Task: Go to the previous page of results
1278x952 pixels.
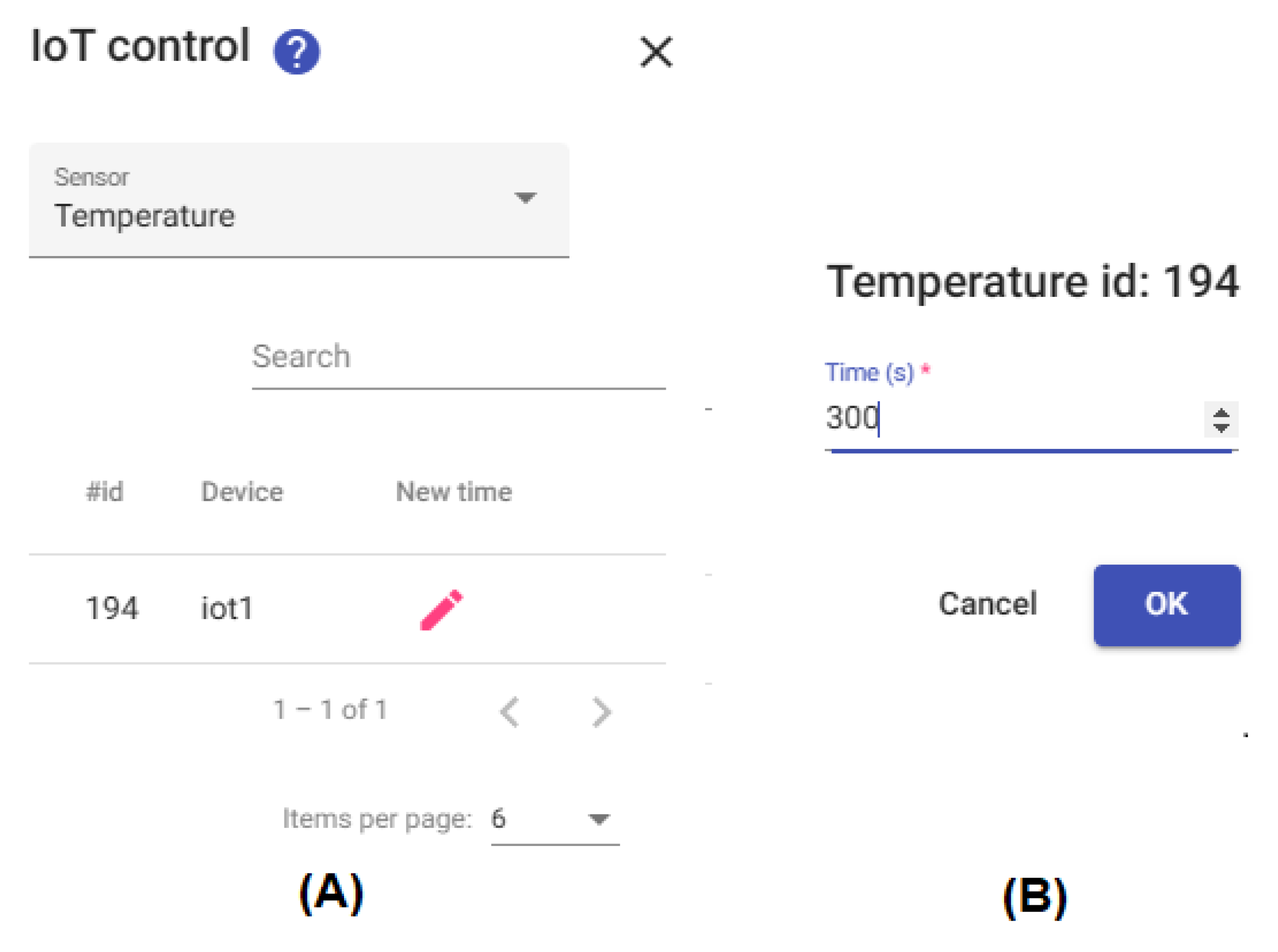Action: tap(510, 712)
